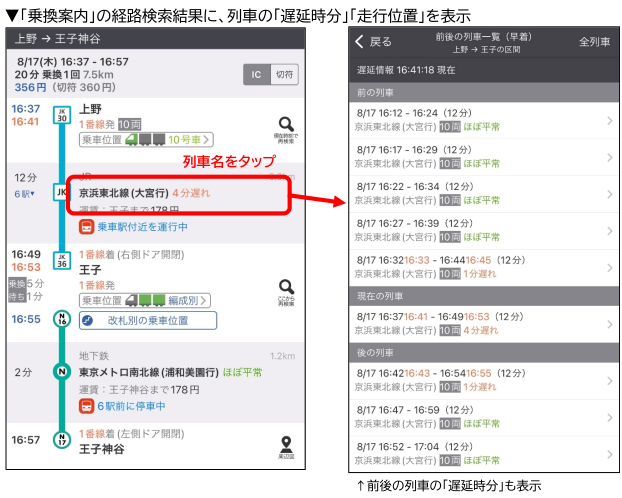This screenshot has height=498, width=622.
Task: Tap the JK36 station badge at 王子
Action: [x=61, y=261]
